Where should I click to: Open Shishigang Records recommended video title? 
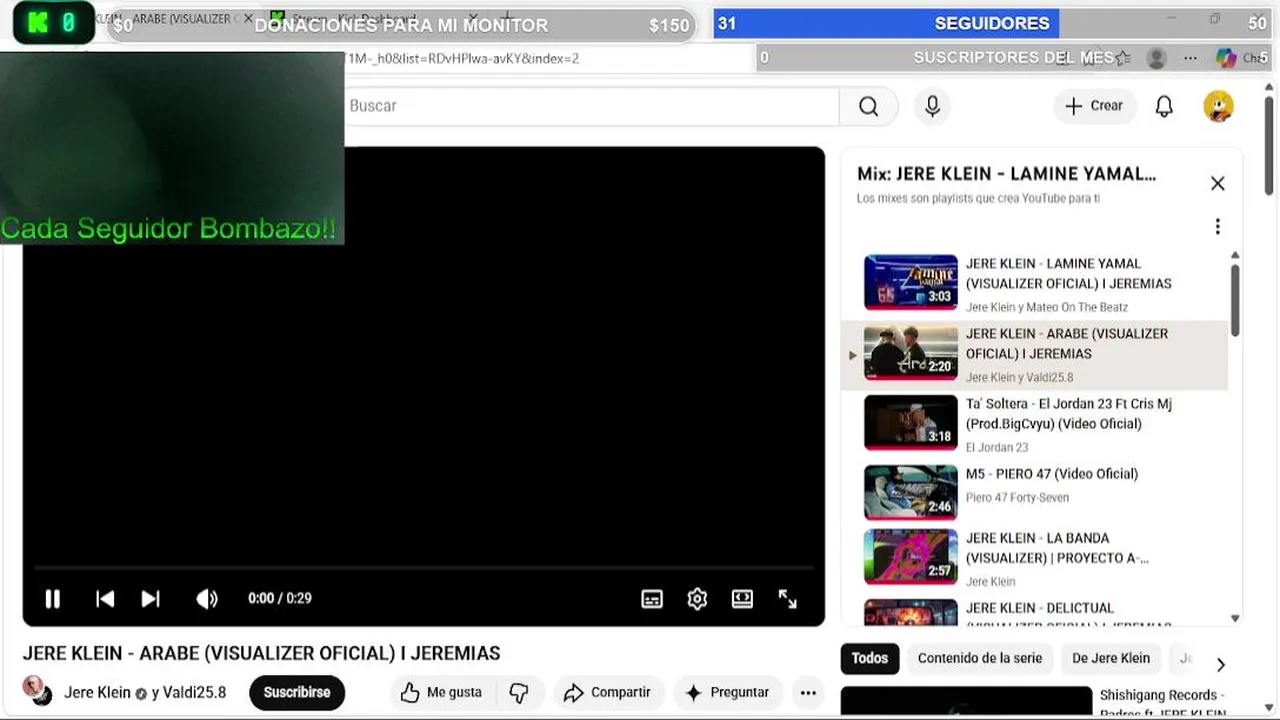(1163, 704)
